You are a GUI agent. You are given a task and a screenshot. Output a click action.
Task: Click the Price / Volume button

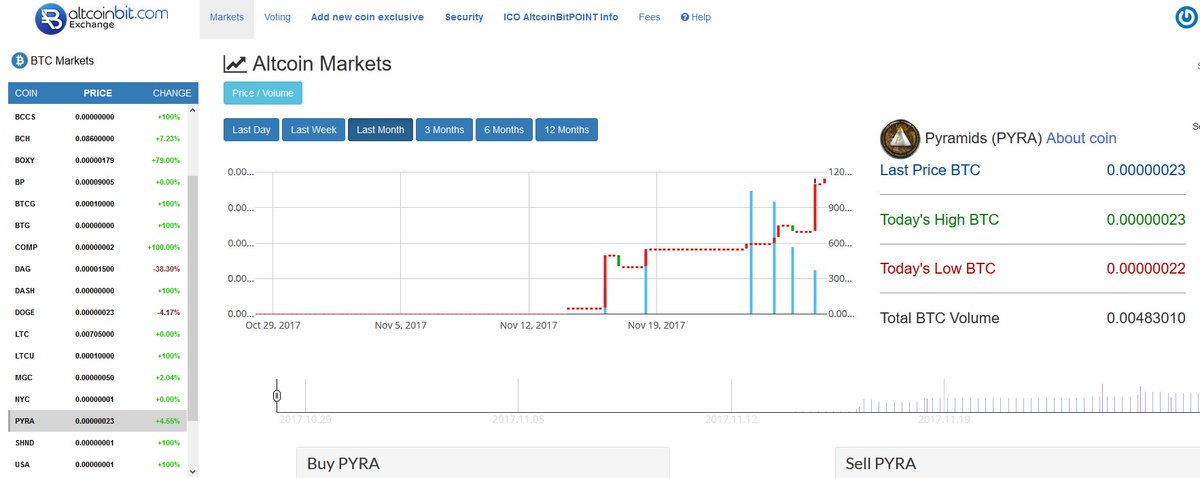pos(263,93)
